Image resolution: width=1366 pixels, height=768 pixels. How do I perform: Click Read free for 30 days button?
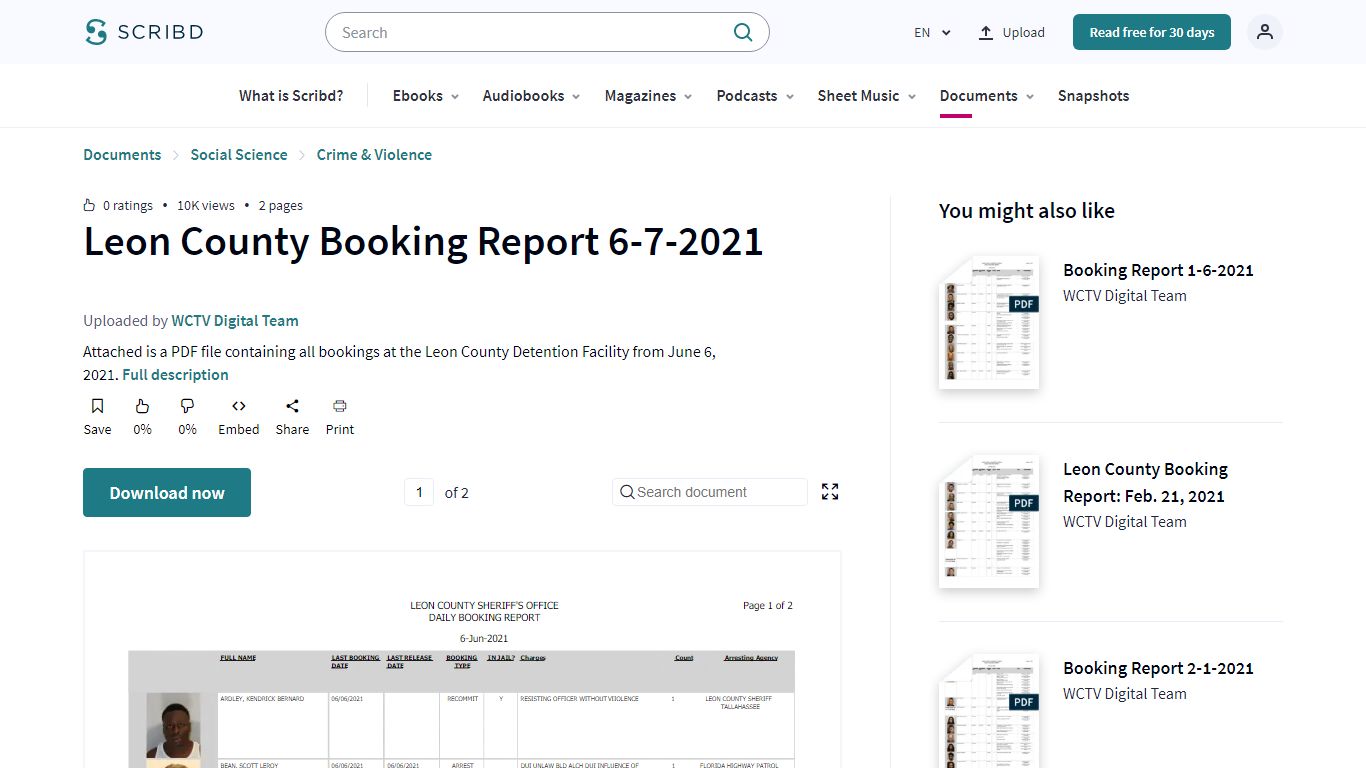point(1152,32)
